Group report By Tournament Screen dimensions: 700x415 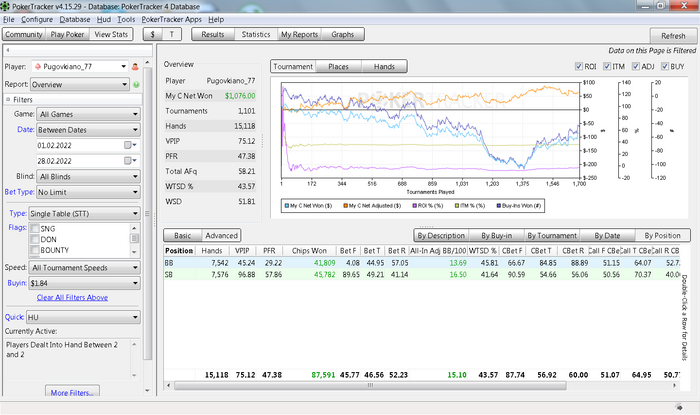point(552,236)
